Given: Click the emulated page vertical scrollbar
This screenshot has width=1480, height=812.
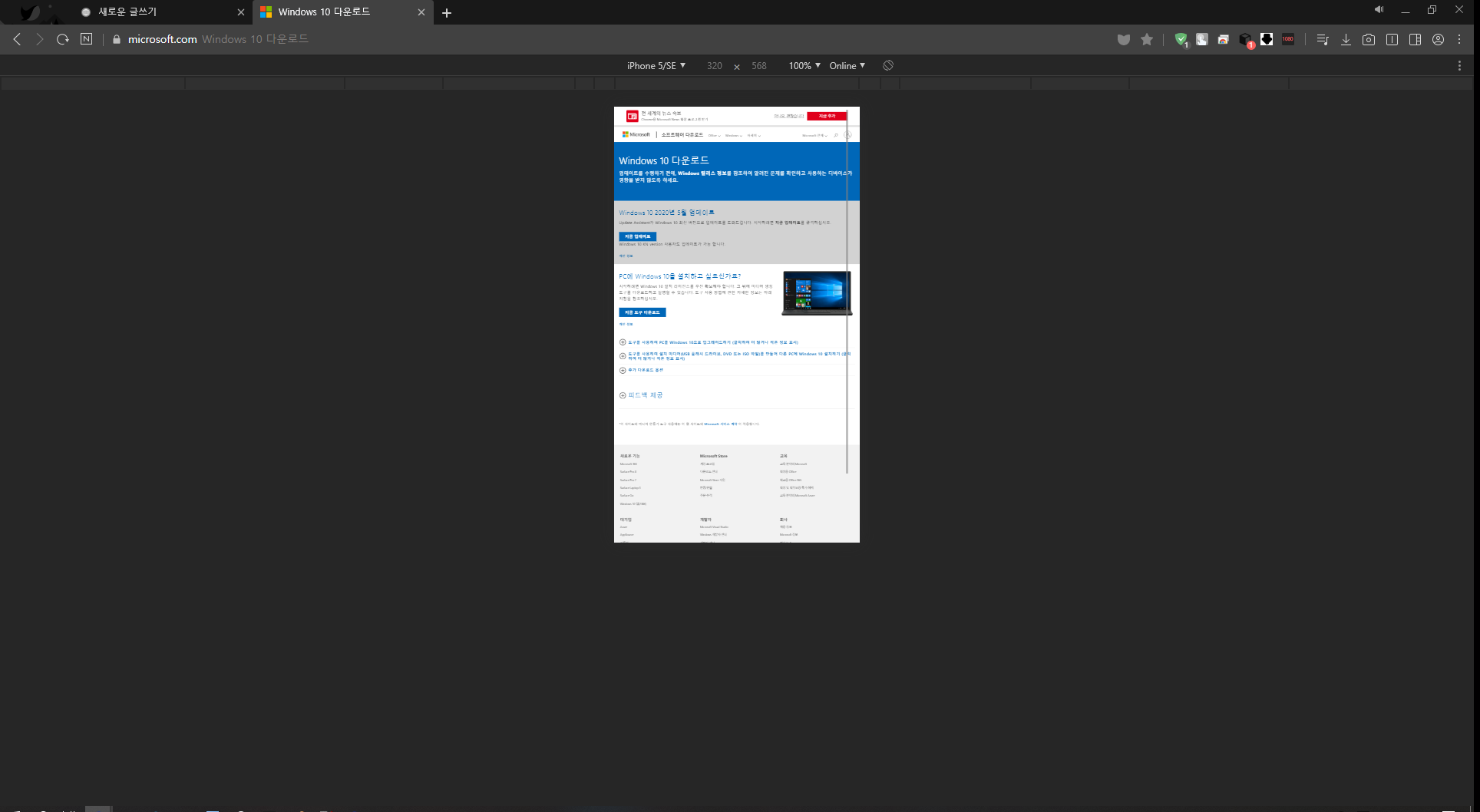Looking at the screenshot, I should click(847, 292).
